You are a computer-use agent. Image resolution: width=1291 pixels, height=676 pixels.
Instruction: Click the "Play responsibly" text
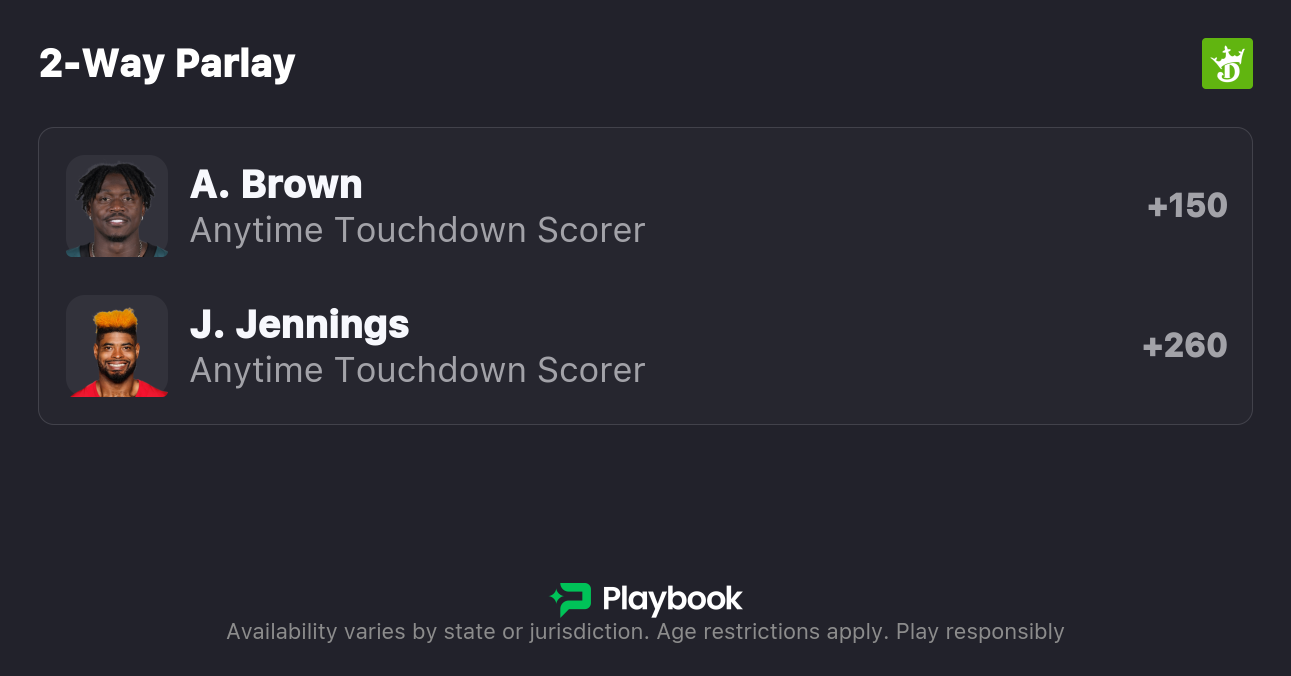point(980,632)
